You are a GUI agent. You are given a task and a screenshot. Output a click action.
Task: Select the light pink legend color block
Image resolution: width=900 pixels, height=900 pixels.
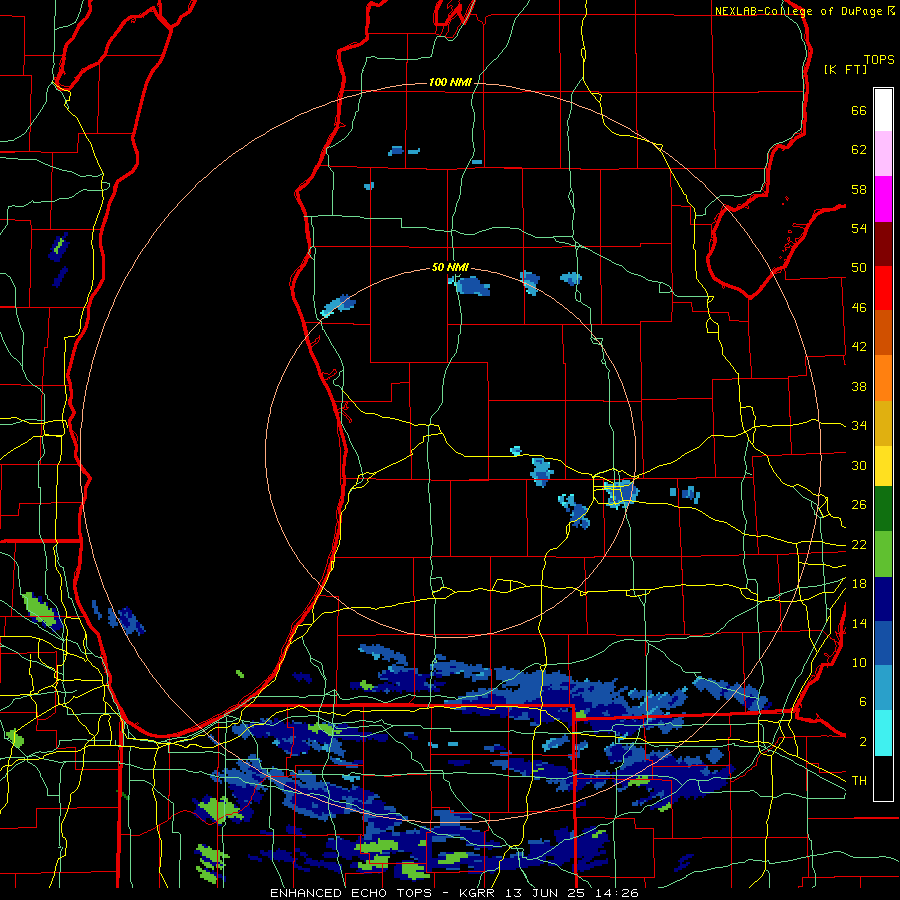[883, 154]
